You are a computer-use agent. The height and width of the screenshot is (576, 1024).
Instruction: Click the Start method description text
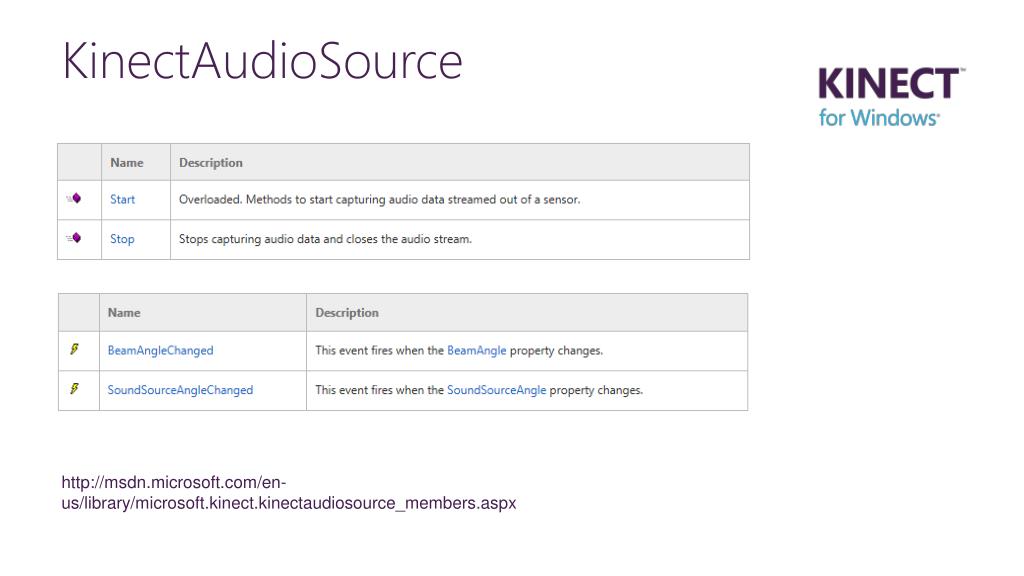coord(379,199)
